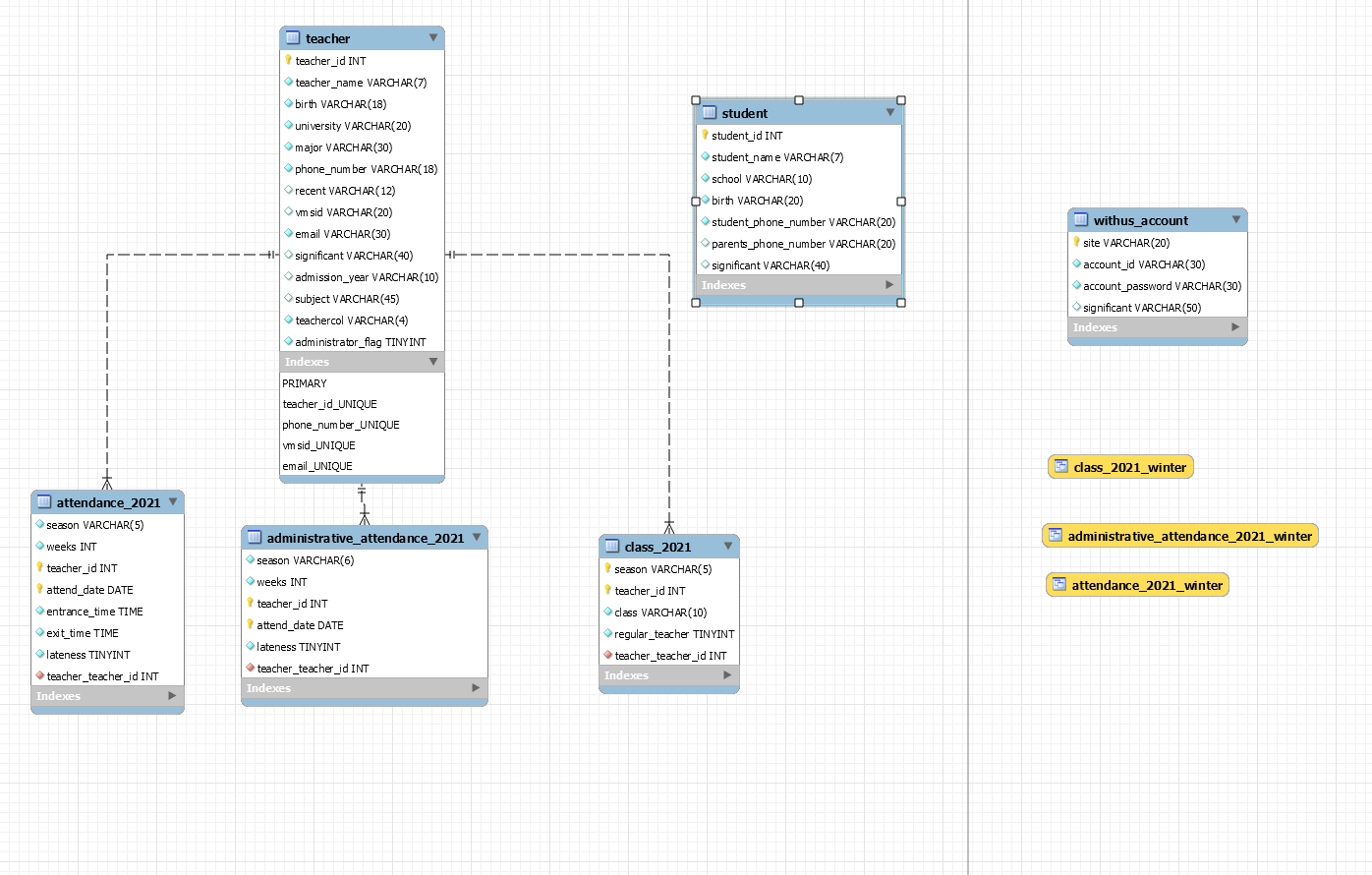
Task: Select the administrative_attendance_2021_winter view
Action: [1180, 536]
